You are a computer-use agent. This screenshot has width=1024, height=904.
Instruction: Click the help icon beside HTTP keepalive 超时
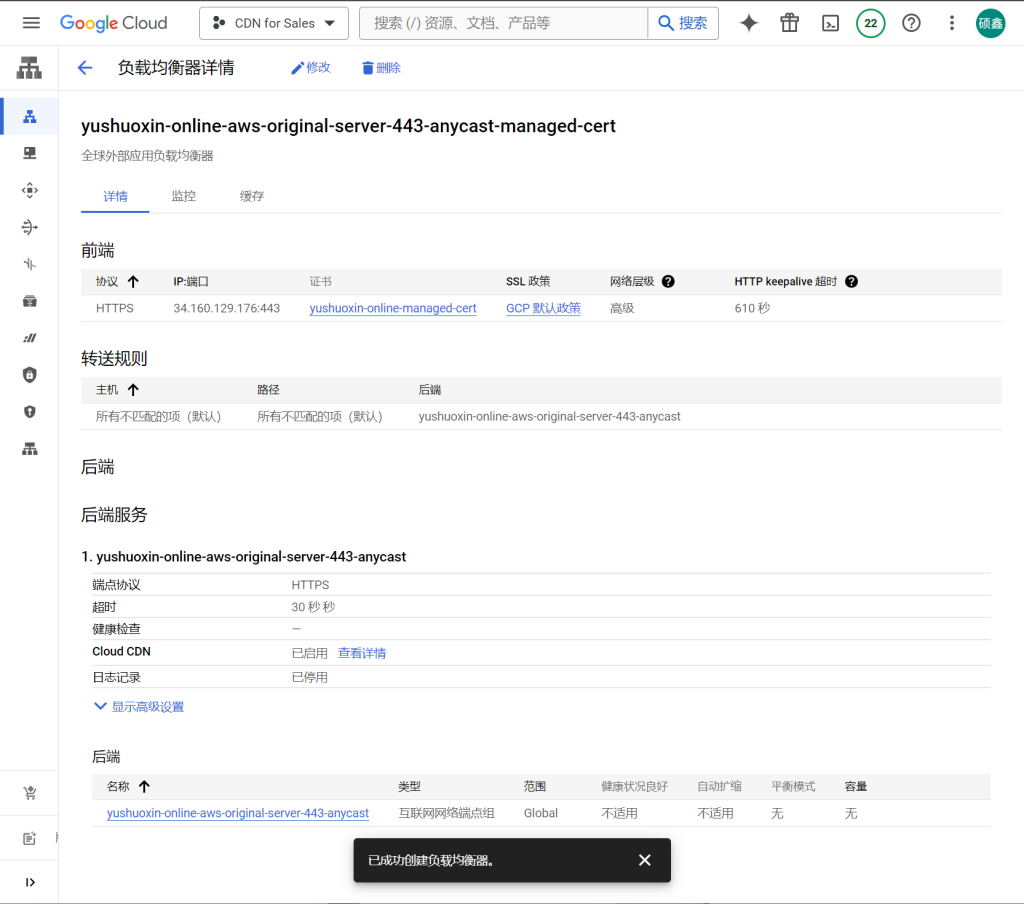[x=851, y=282]
